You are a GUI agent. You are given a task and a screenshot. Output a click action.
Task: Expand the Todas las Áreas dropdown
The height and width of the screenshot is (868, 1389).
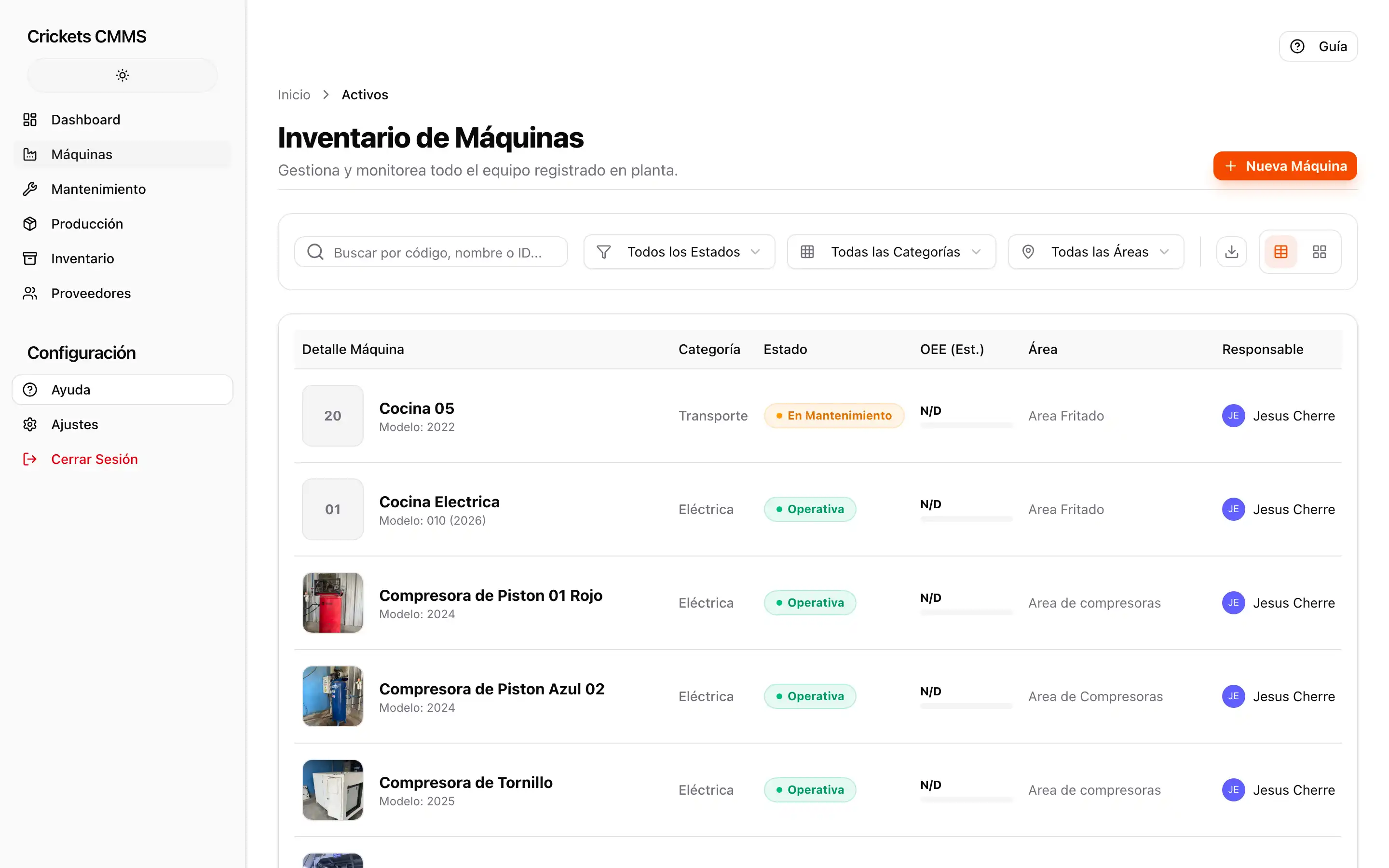(1096, 252)
